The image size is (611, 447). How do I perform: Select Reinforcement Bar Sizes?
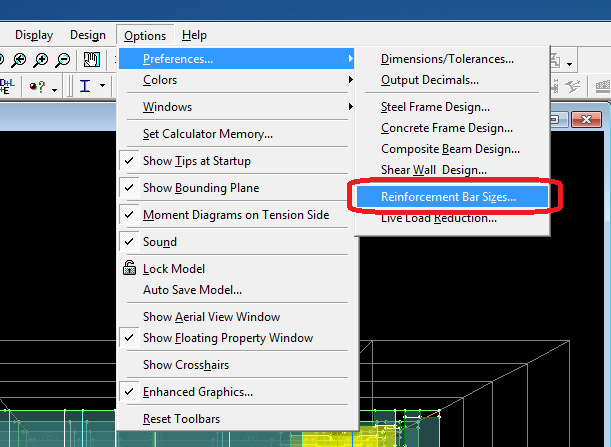452,197
